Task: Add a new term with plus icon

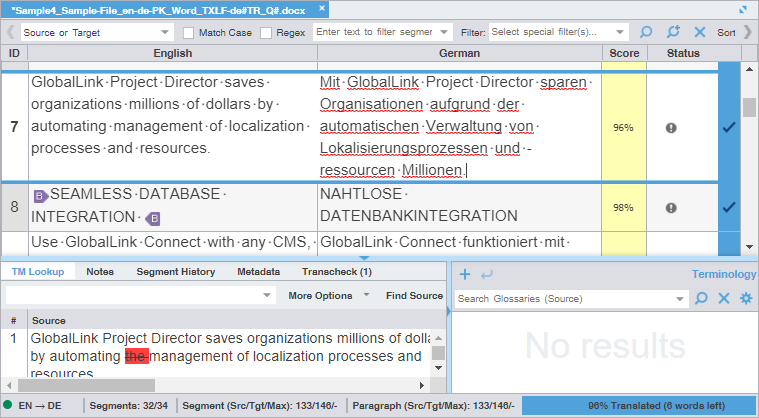Action: (x=465, y=274)
